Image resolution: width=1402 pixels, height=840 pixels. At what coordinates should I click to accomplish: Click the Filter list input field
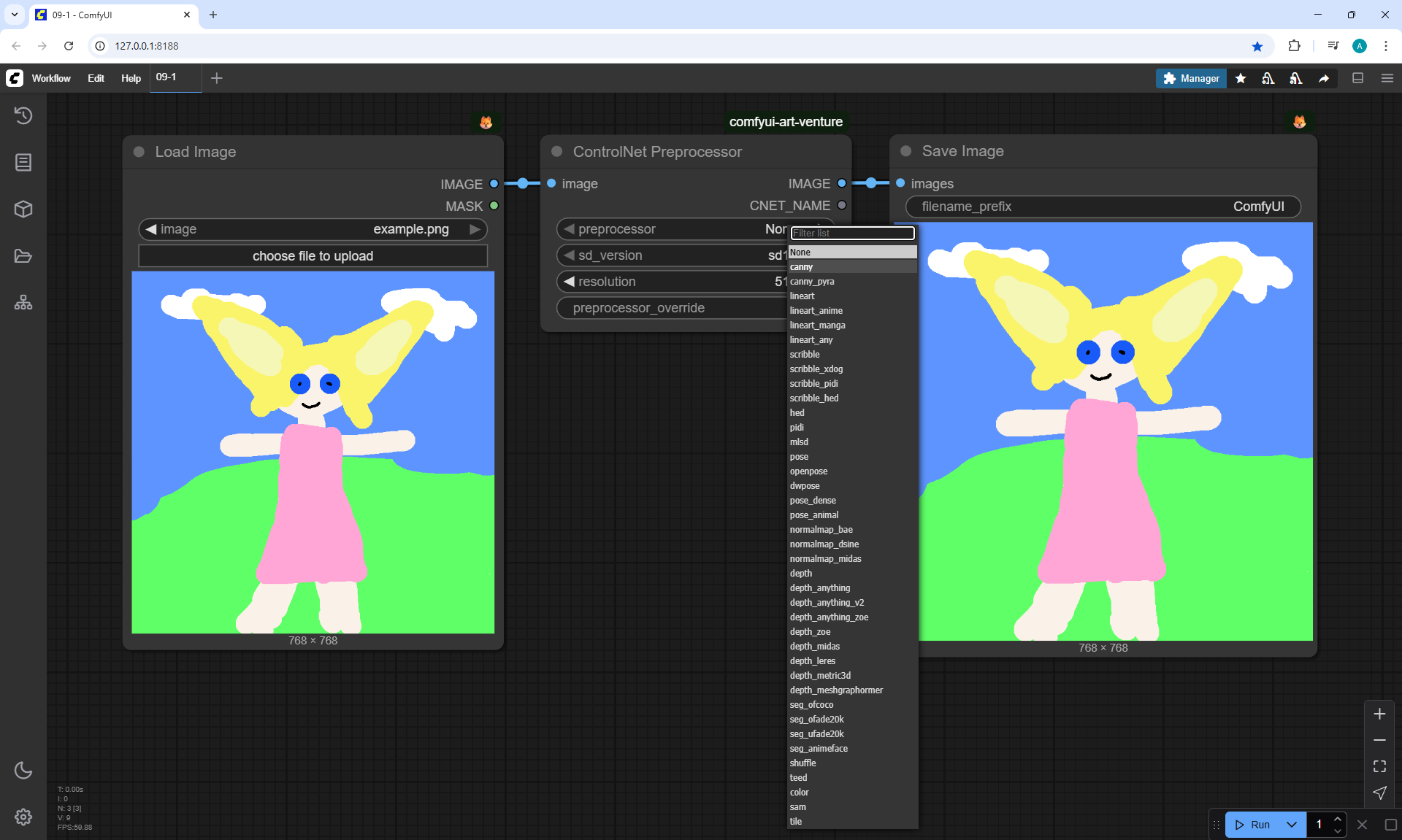point(852,233)
